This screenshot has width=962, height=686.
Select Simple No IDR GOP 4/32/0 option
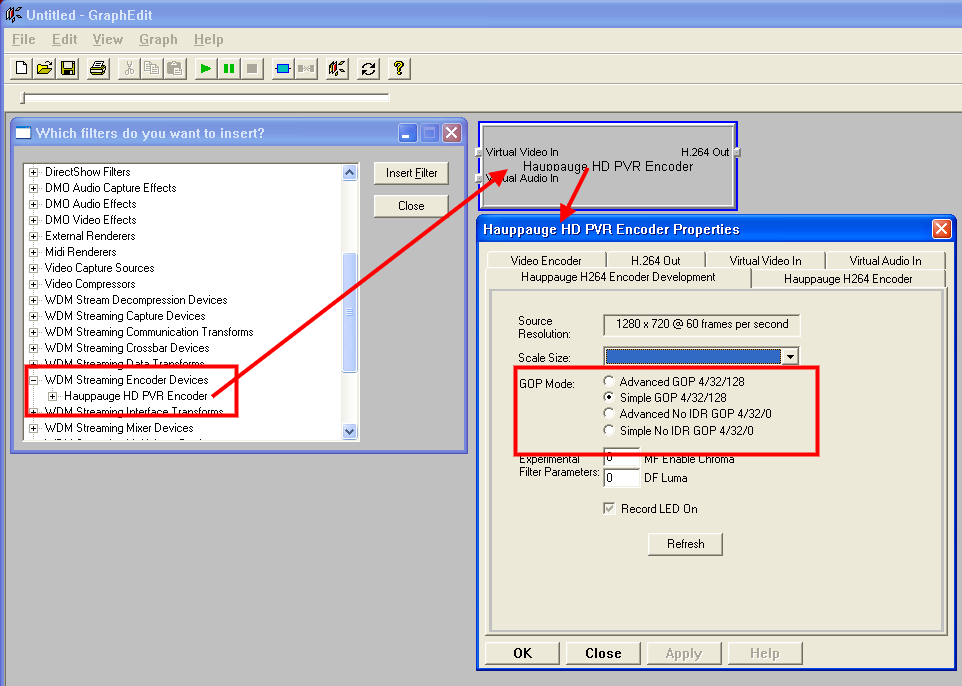(x=609, y=430)
